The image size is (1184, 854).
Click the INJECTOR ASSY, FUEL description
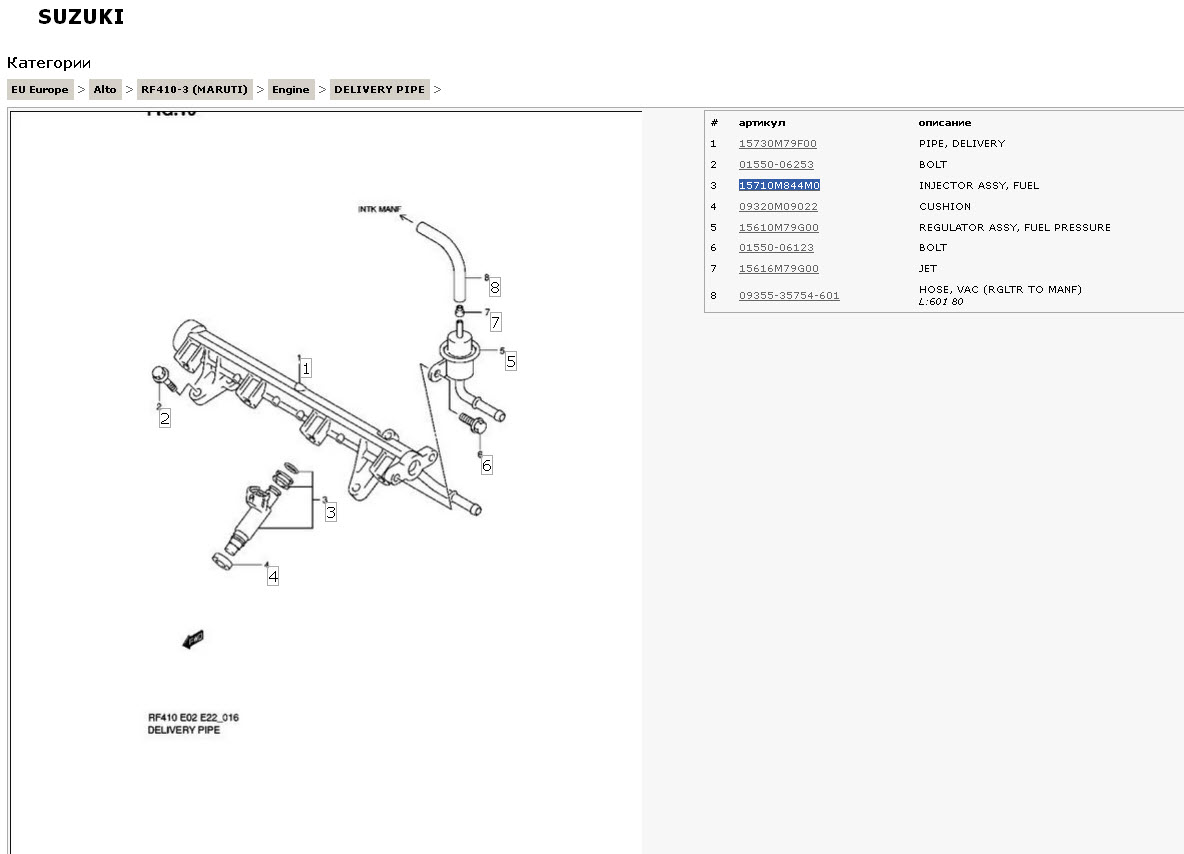tap(979, 185)
